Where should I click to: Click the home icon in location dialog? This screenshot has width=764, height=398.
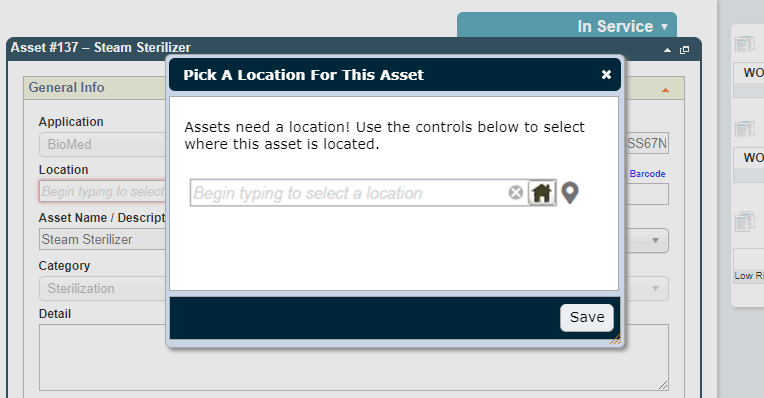pyautogui.click(x=542, y=192)
